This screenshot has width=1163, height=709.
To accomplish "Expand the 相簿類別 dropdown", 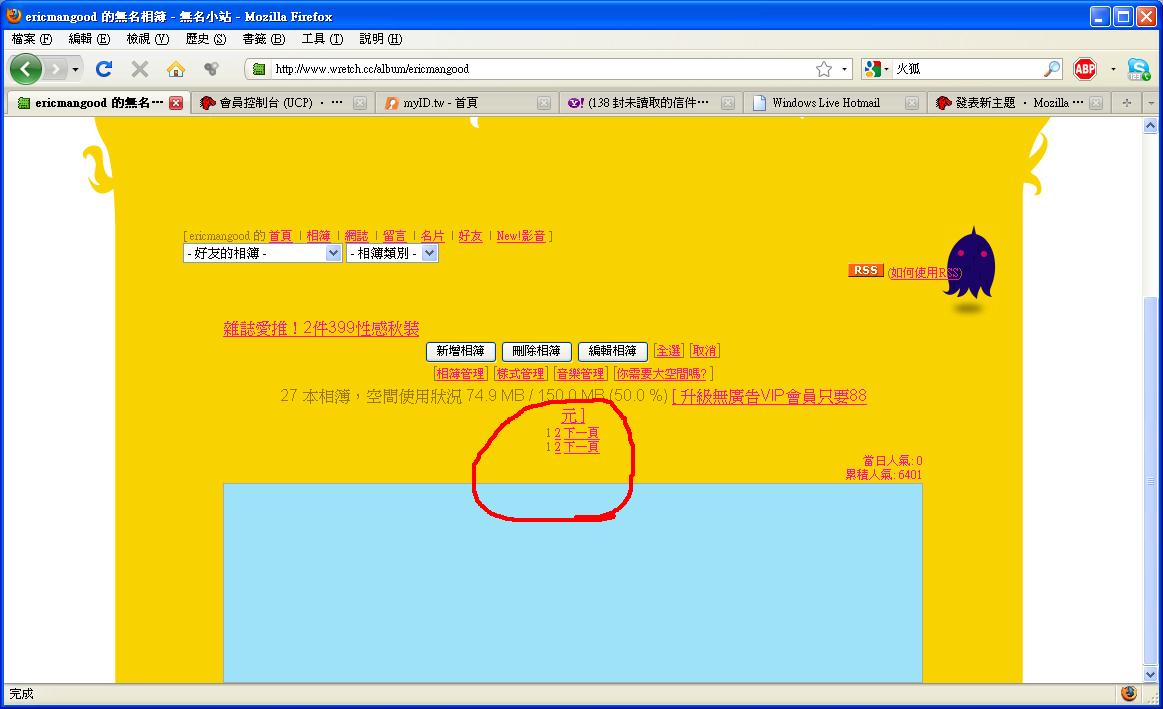I will click(x=392, y=254).
